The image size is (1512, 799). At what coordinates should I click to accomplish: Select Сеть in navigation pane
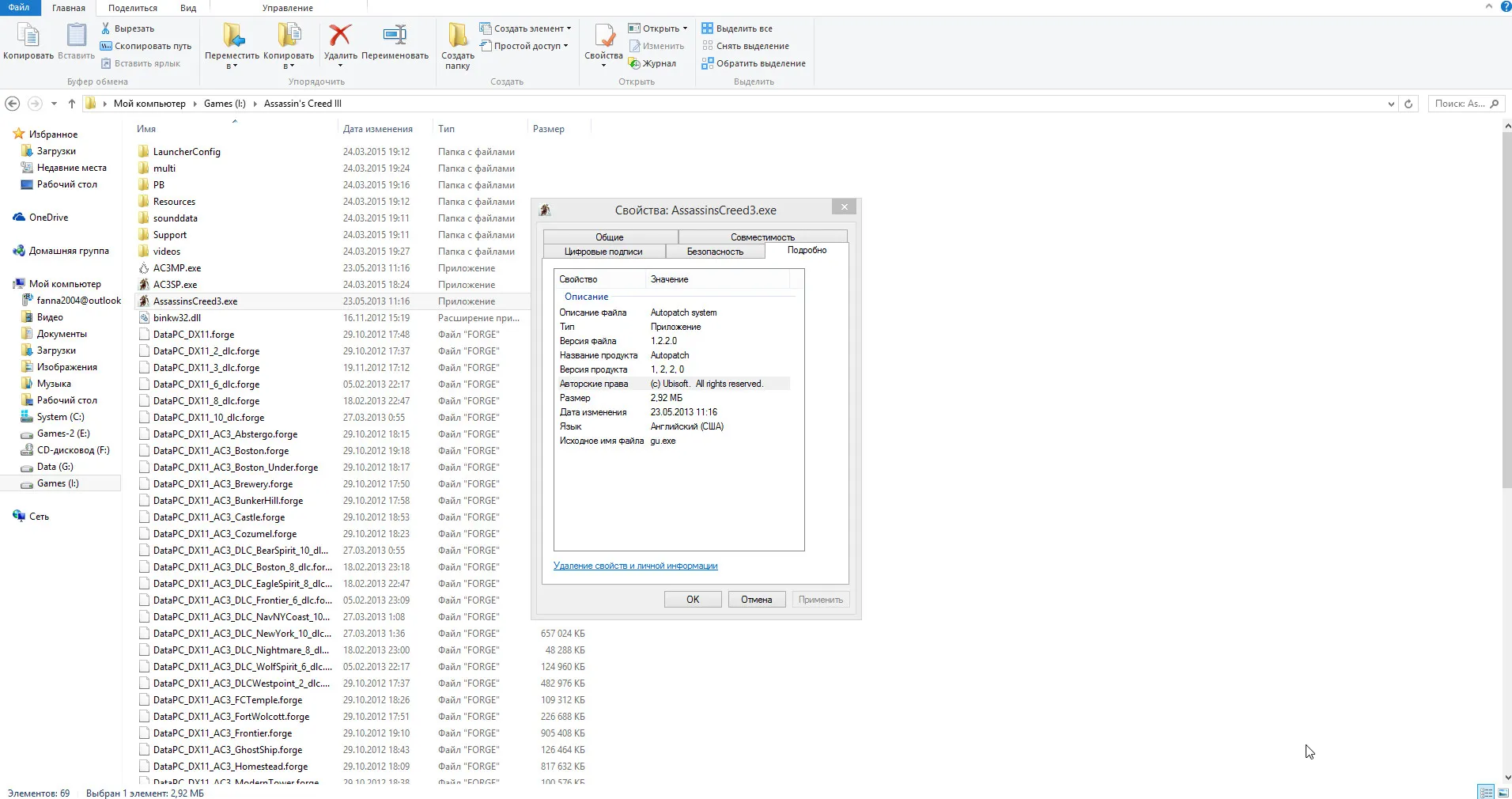(39, 517)
